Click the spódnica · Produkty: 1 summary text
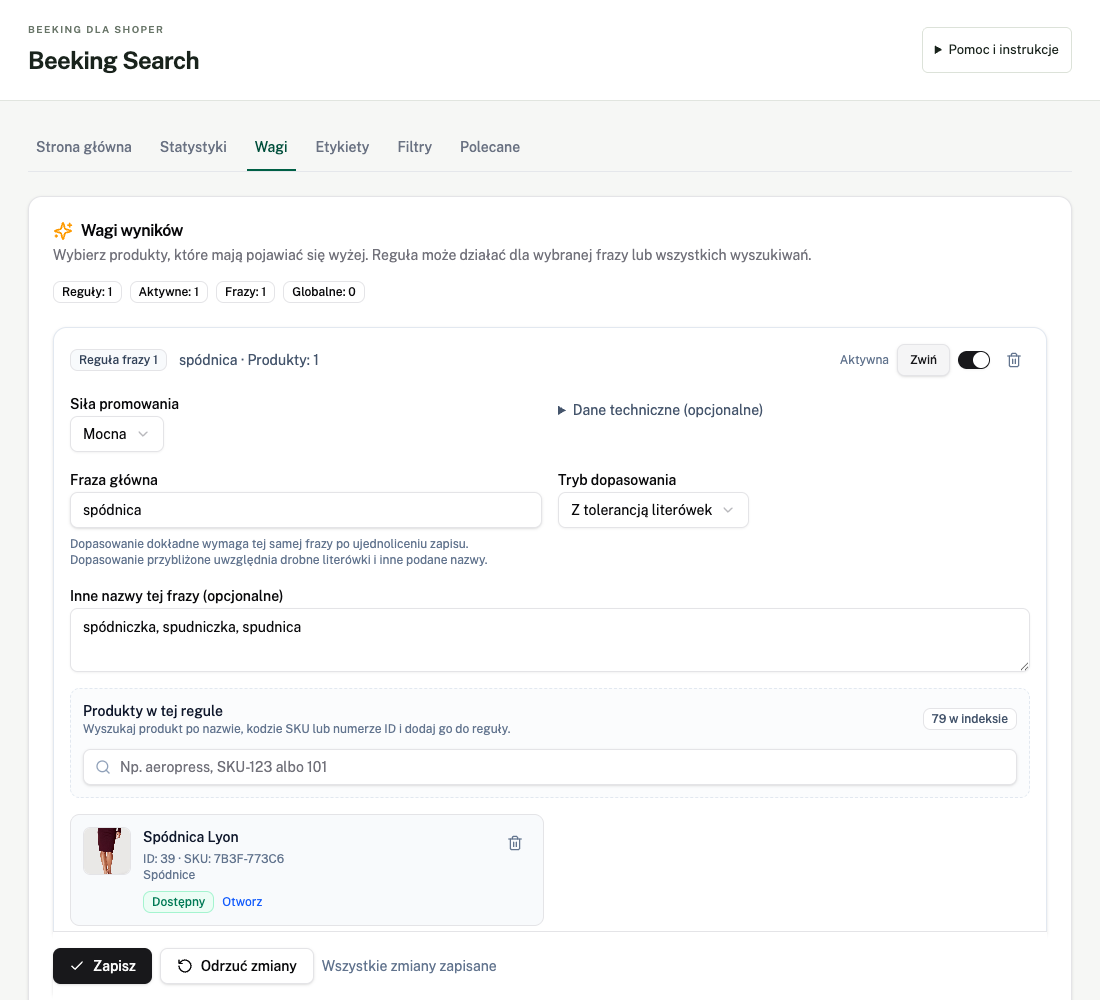This screenshot has height=1000, width=1100. [248, 360]
